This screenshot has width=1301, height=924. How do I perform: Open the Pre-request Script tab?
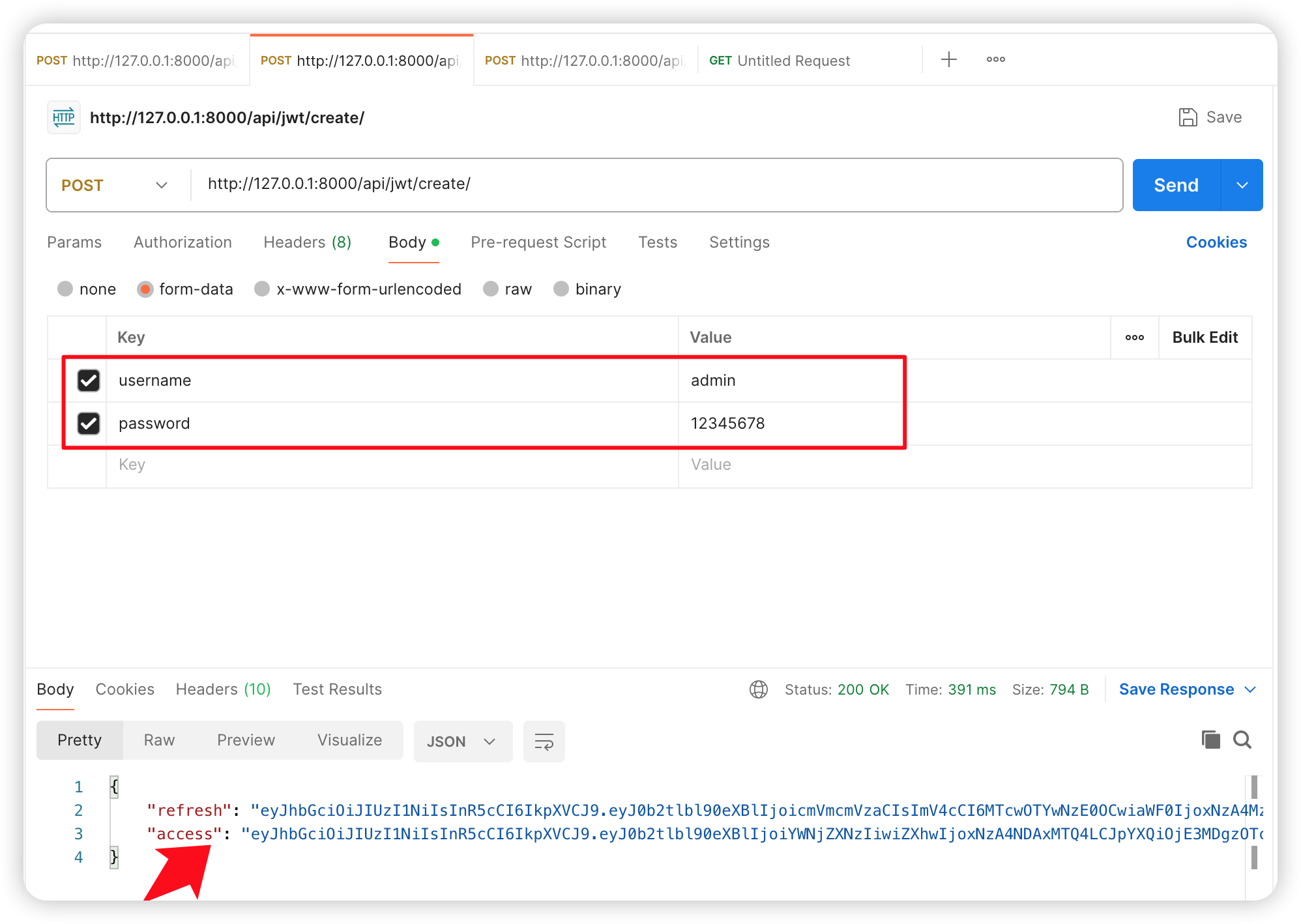tap(538, 242)
